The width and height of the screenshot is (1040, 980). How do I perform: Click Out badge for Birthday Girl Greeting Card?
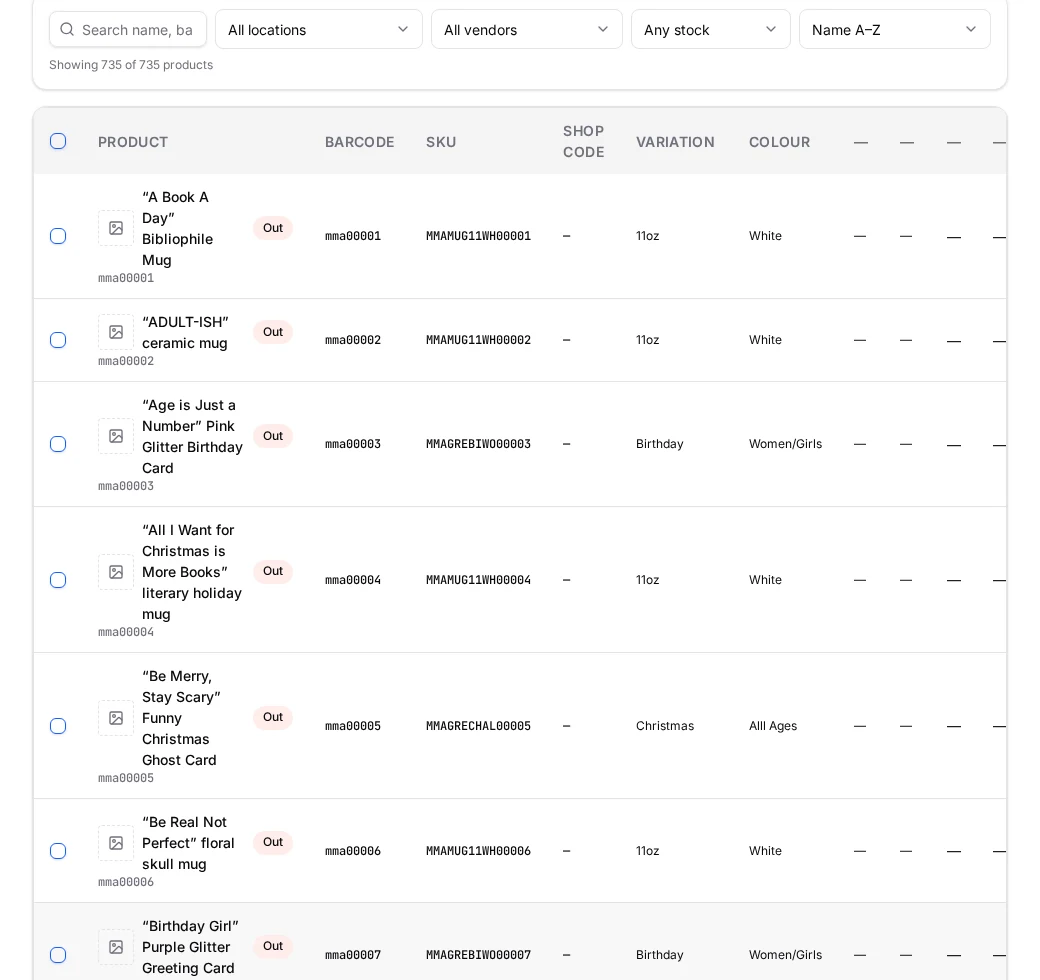click(273, 946)
